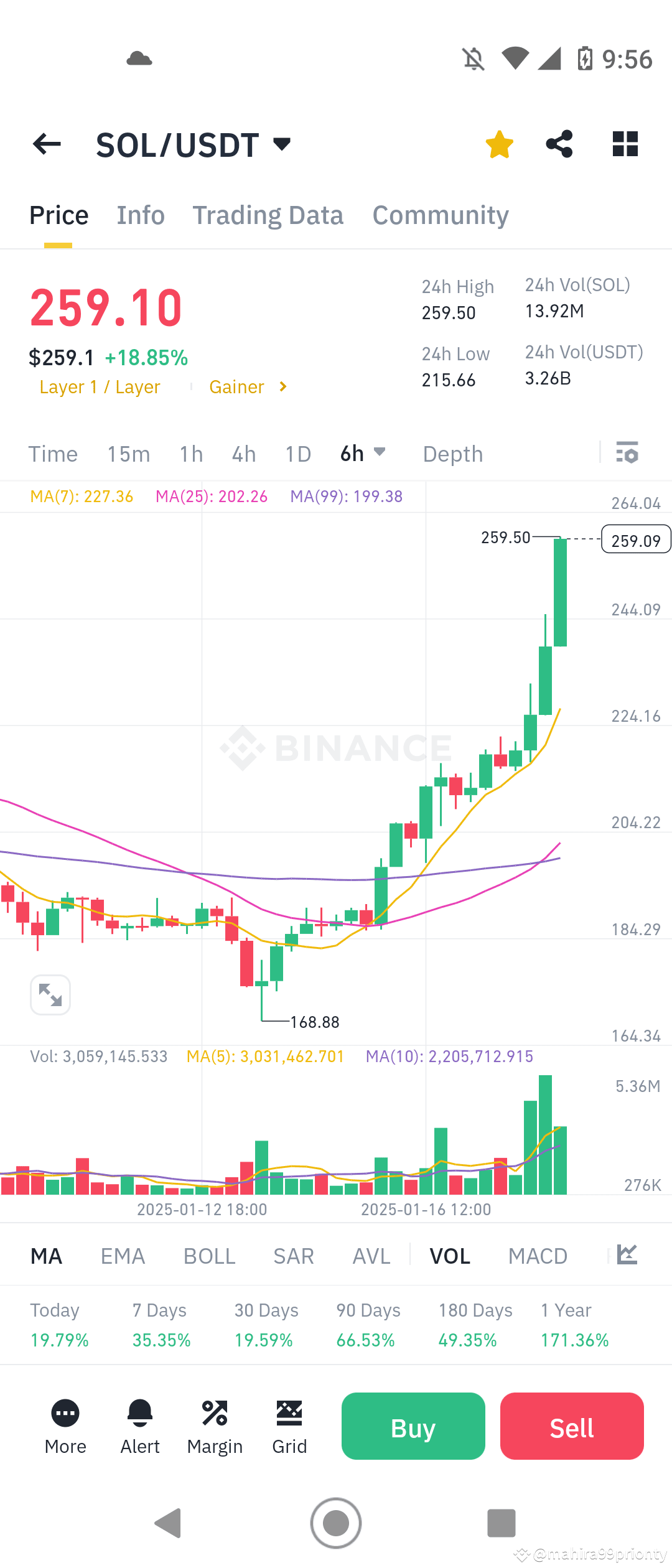
Task: Toggle SOL/USDT off the favorites star
Action: click(x=499, y=144)
